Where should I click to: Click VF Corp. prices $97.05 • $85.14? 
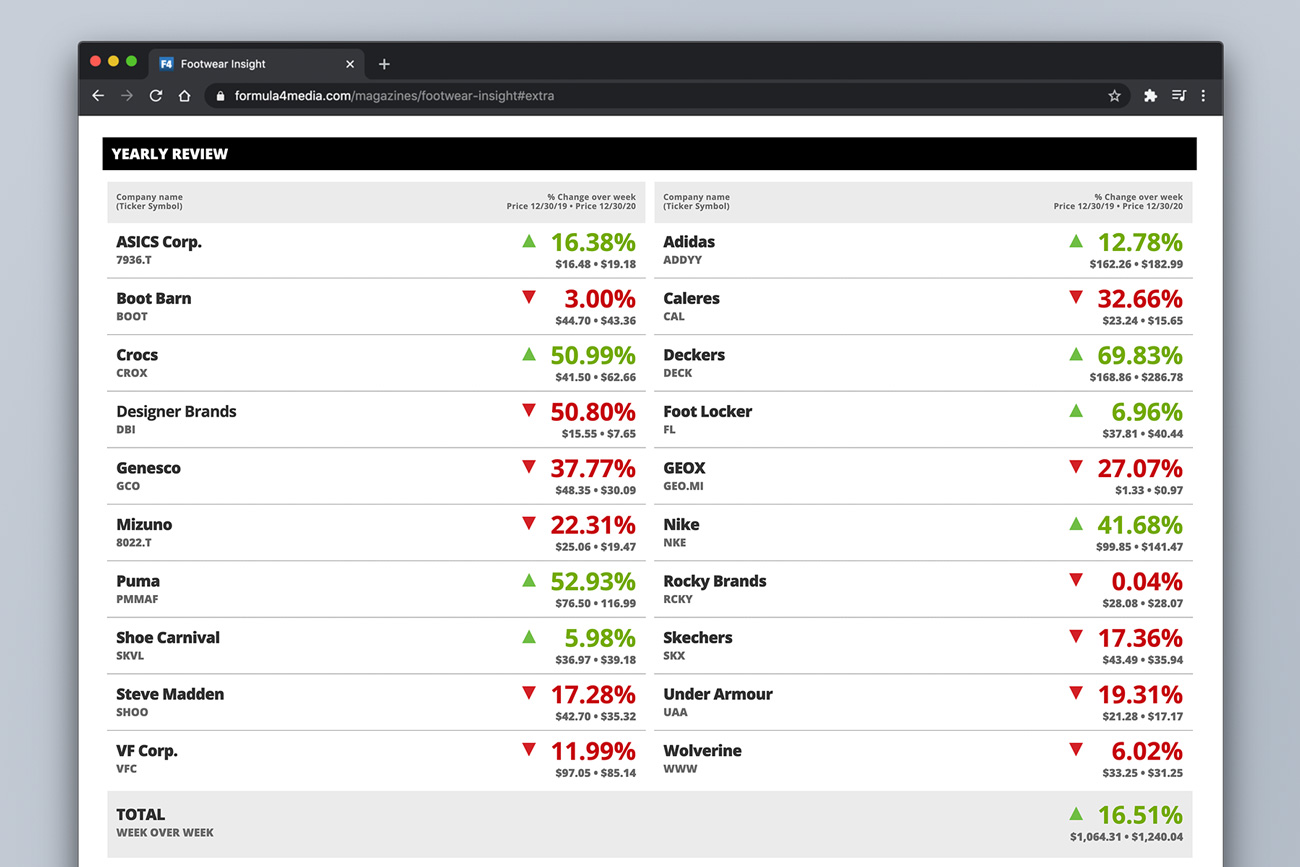coord(596,773)
